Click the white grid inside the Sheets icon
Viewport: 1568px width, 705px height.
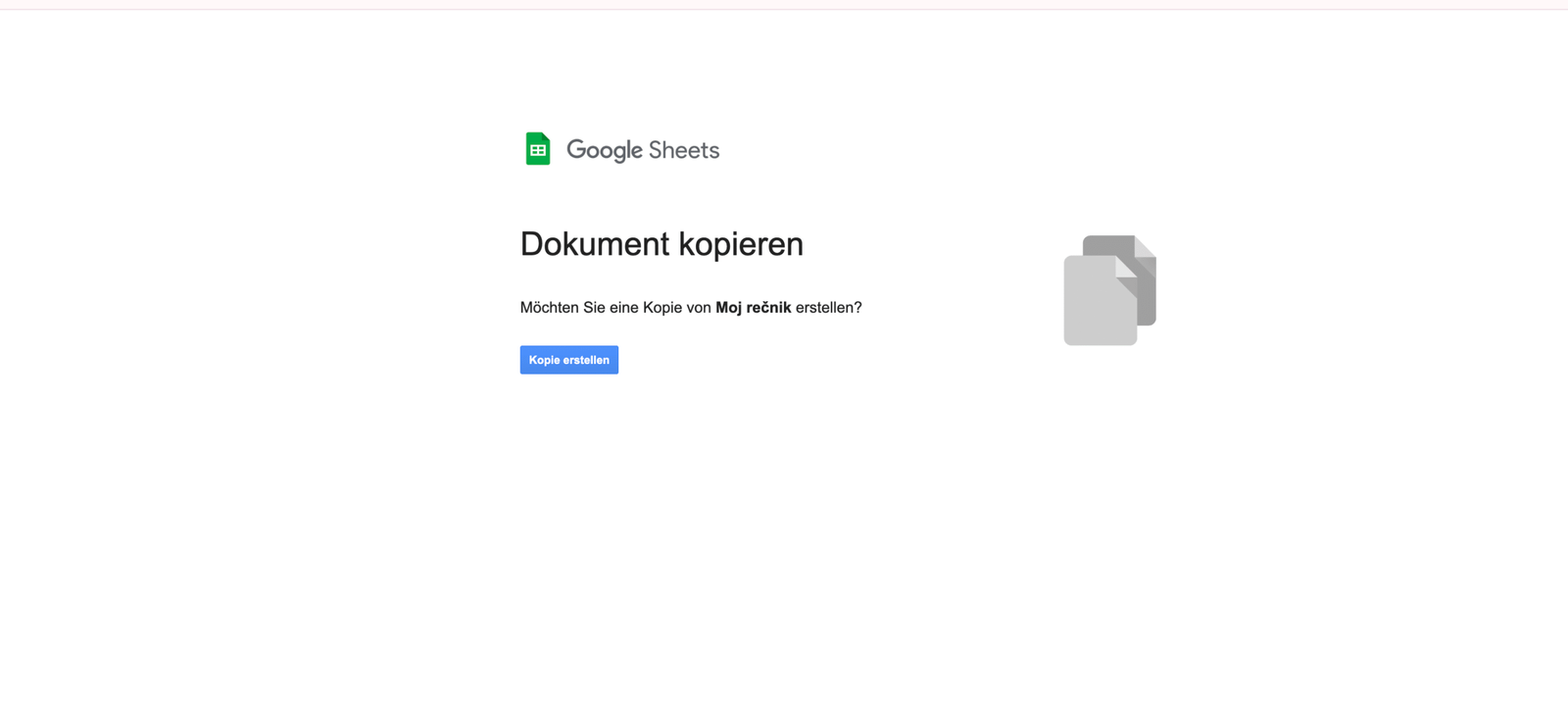point(538,151)
